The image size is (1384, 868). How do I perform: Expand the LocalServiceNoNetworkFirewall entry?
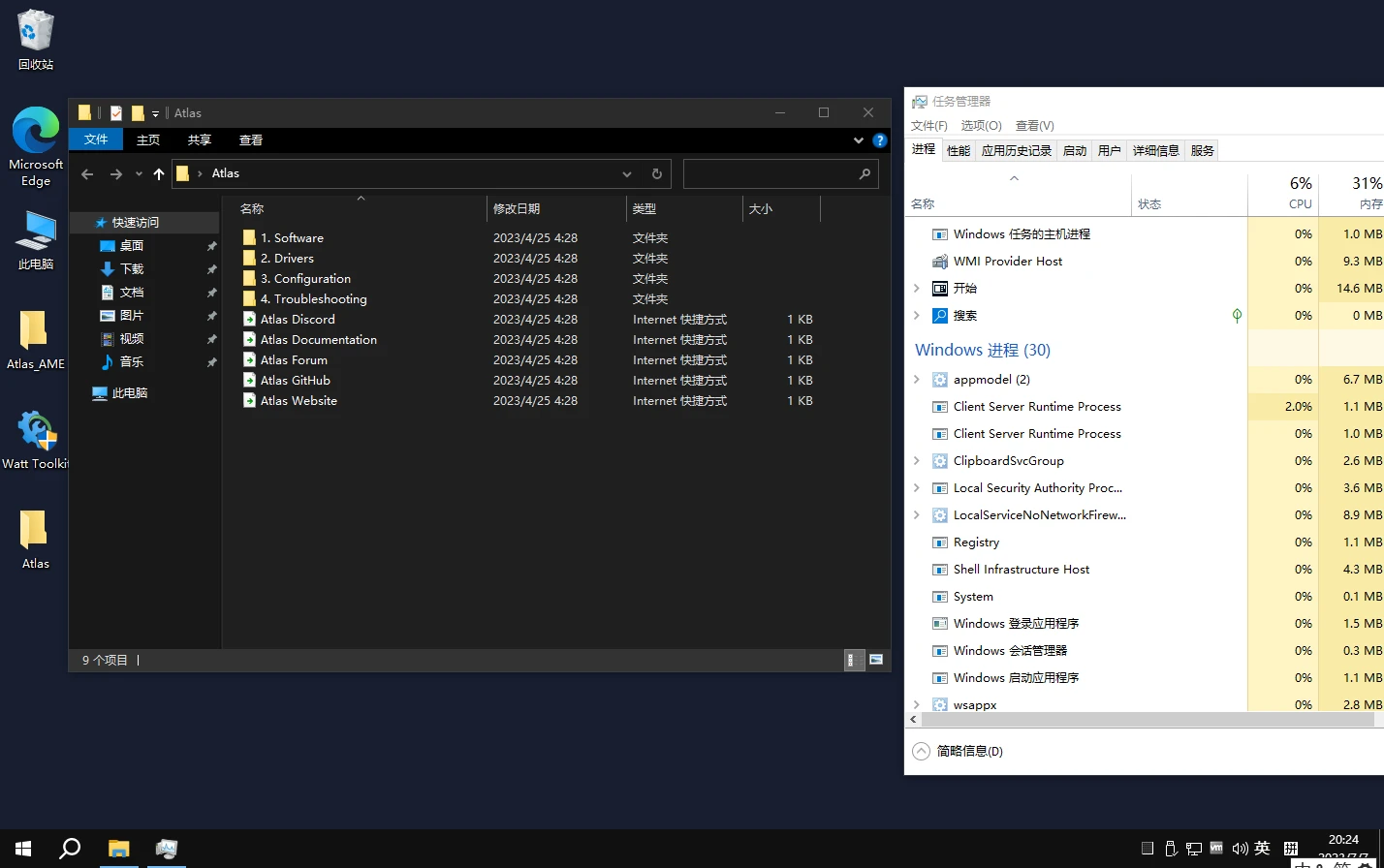[x=917, y=514]
